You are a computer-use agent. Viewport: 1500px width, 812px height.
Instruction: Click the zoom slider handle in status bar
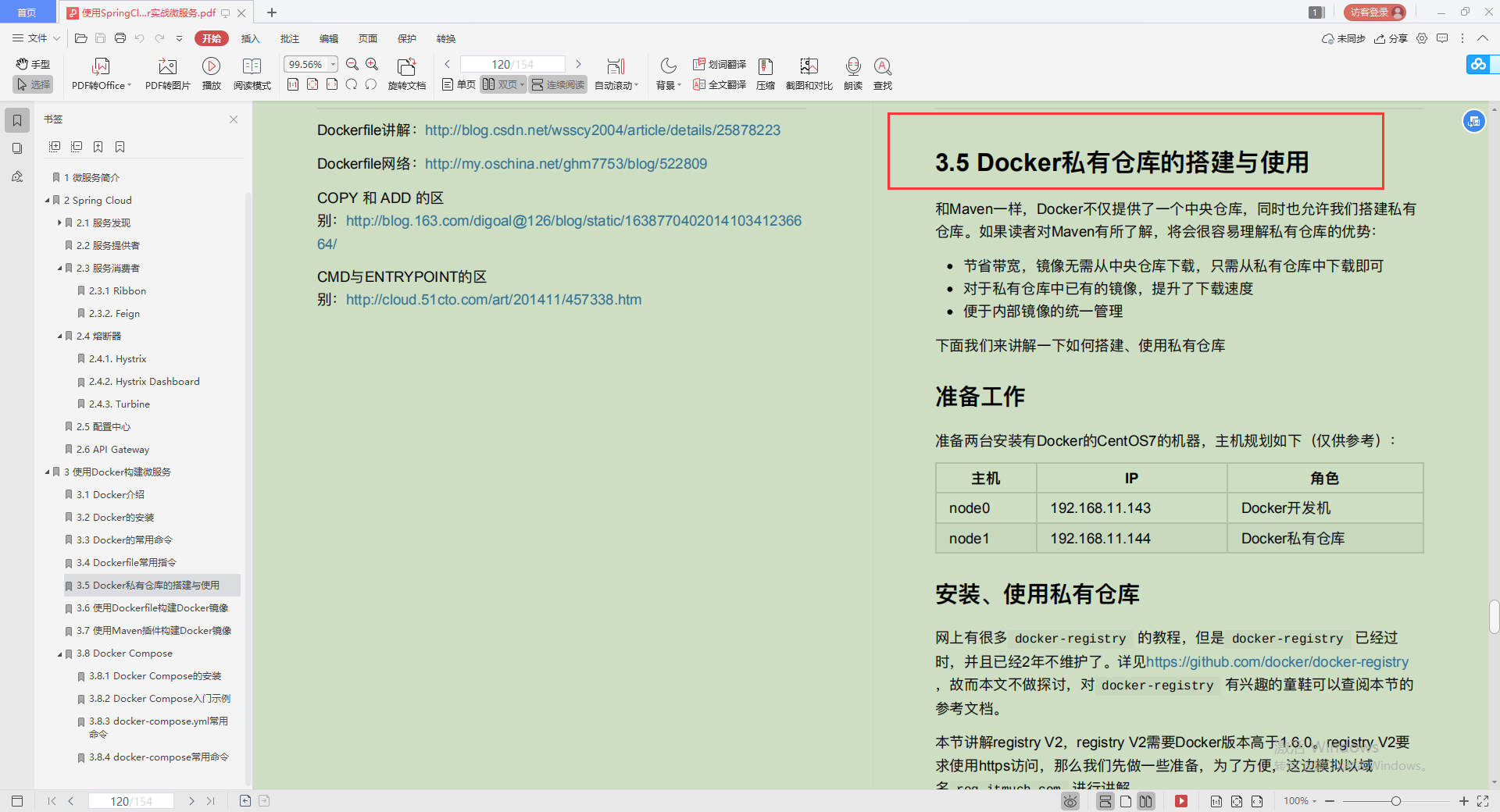tap(1395, 801)
